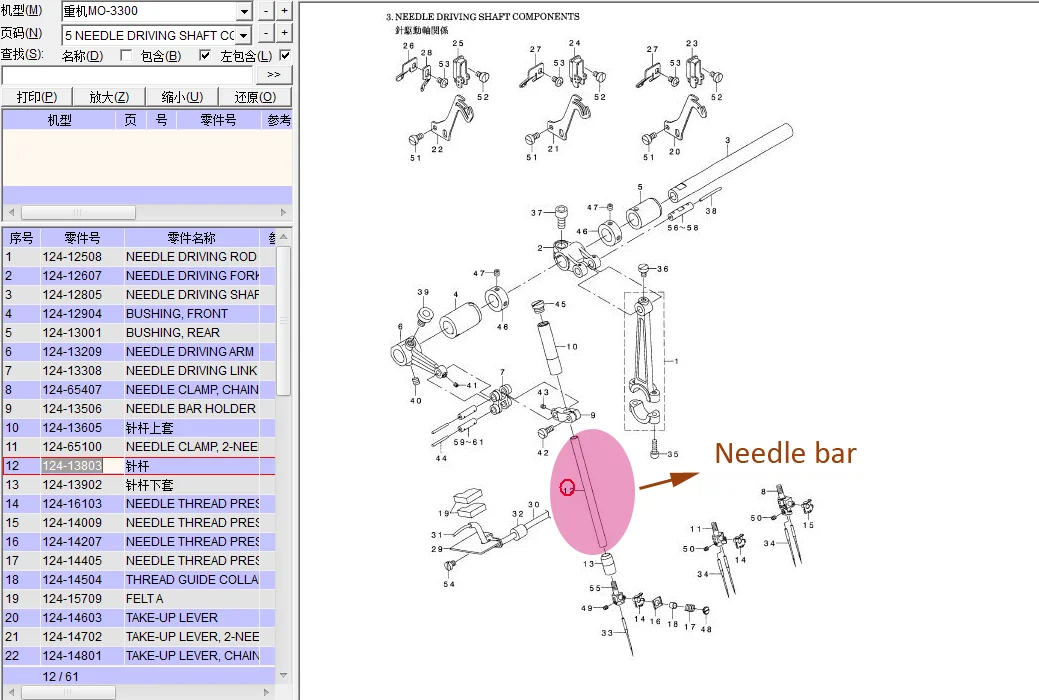Viewport: 1039px width, 700px height.
Task: Click the 缩小(U) zoom out button
Action: 182,97
